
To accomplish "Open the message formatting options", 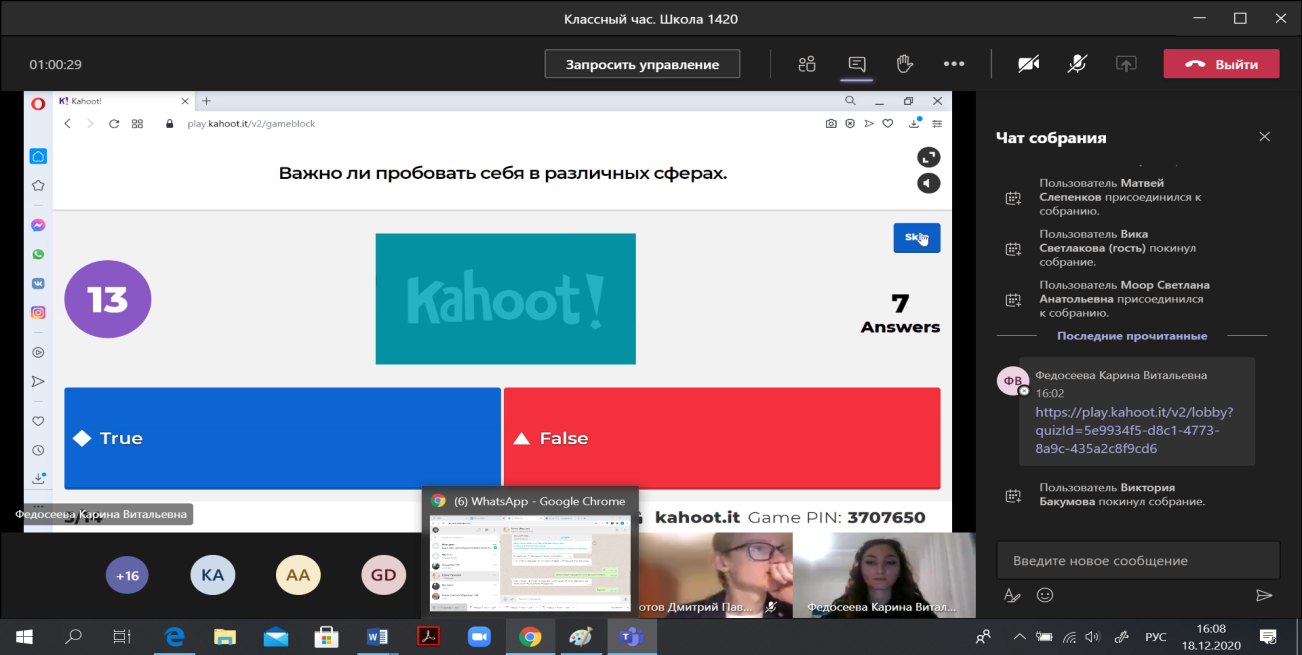I will tap(1012, 595).
